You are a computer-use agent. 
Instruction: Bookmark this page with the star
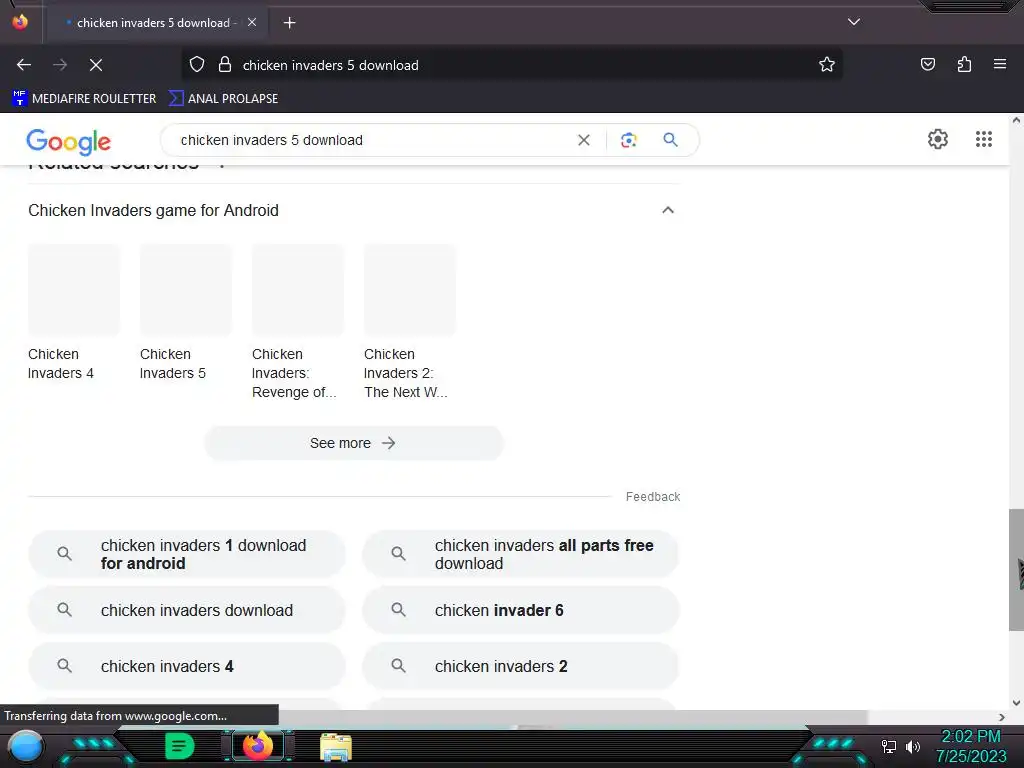pyautogui.click(x=827, y=65)
